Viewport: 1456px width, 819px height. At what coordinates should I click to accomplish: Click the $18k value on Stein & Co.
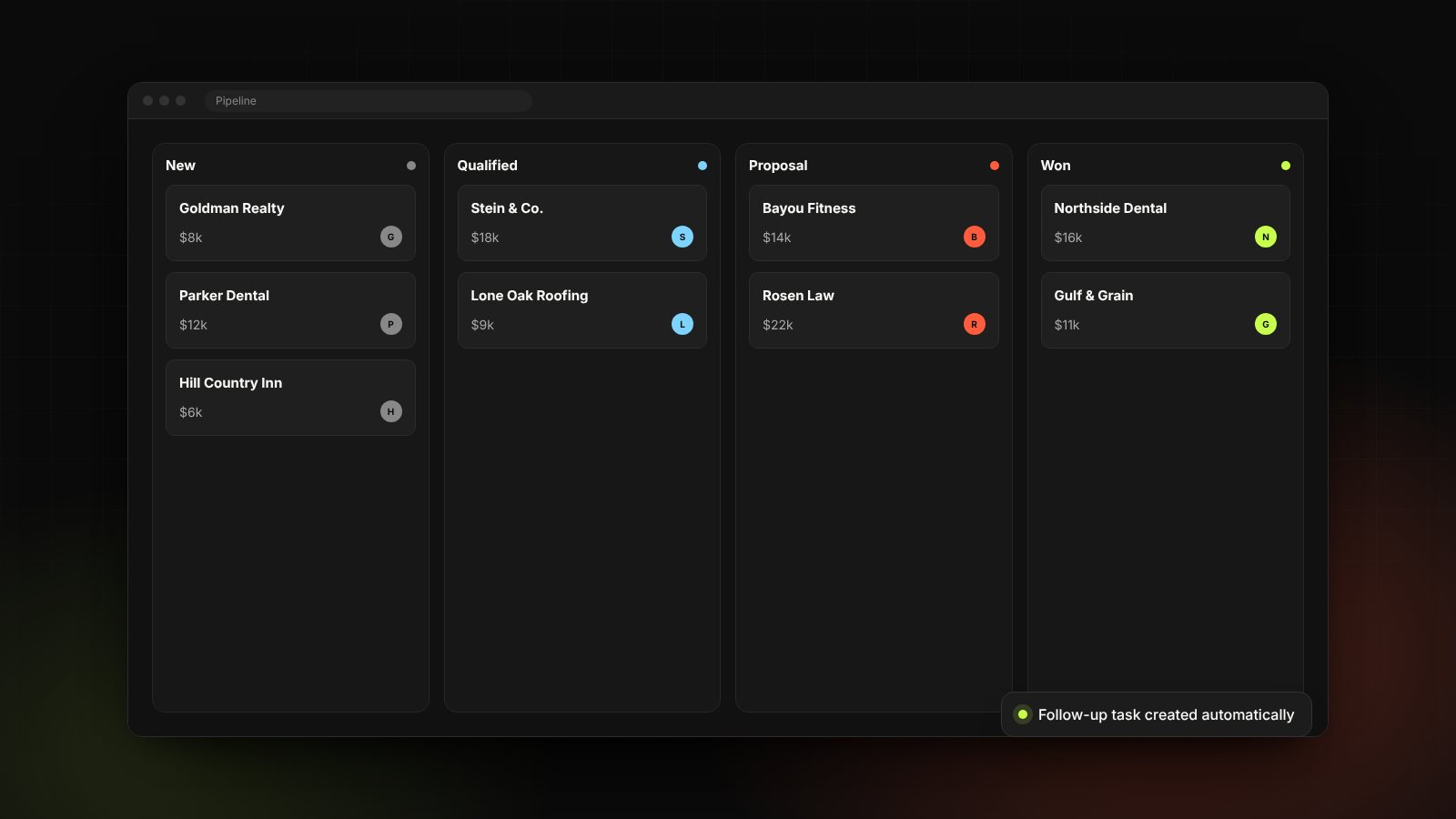(x=485, y=238)
